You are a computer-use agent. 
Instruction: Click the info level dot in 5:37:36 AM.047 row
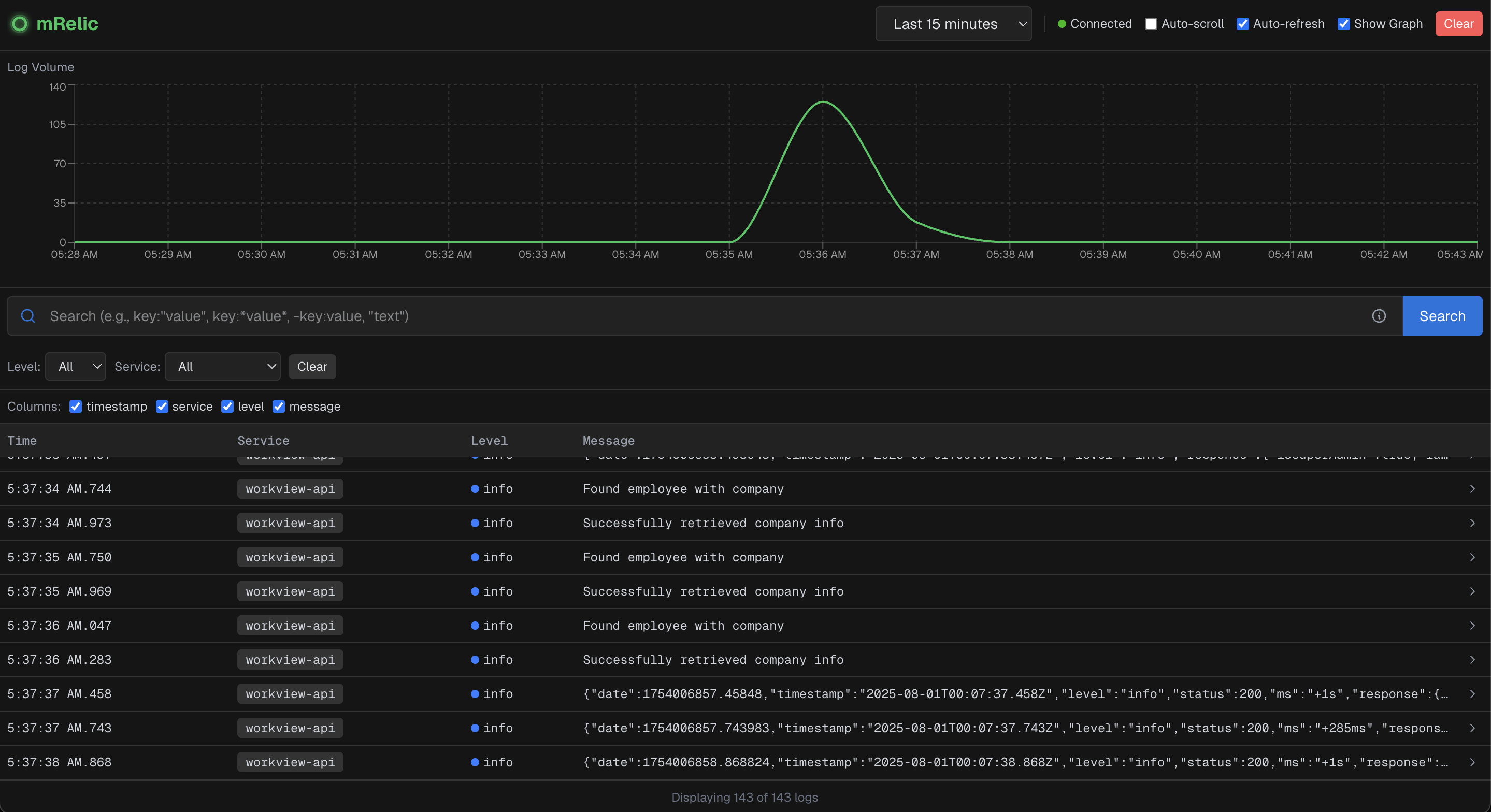coord(475,626)
